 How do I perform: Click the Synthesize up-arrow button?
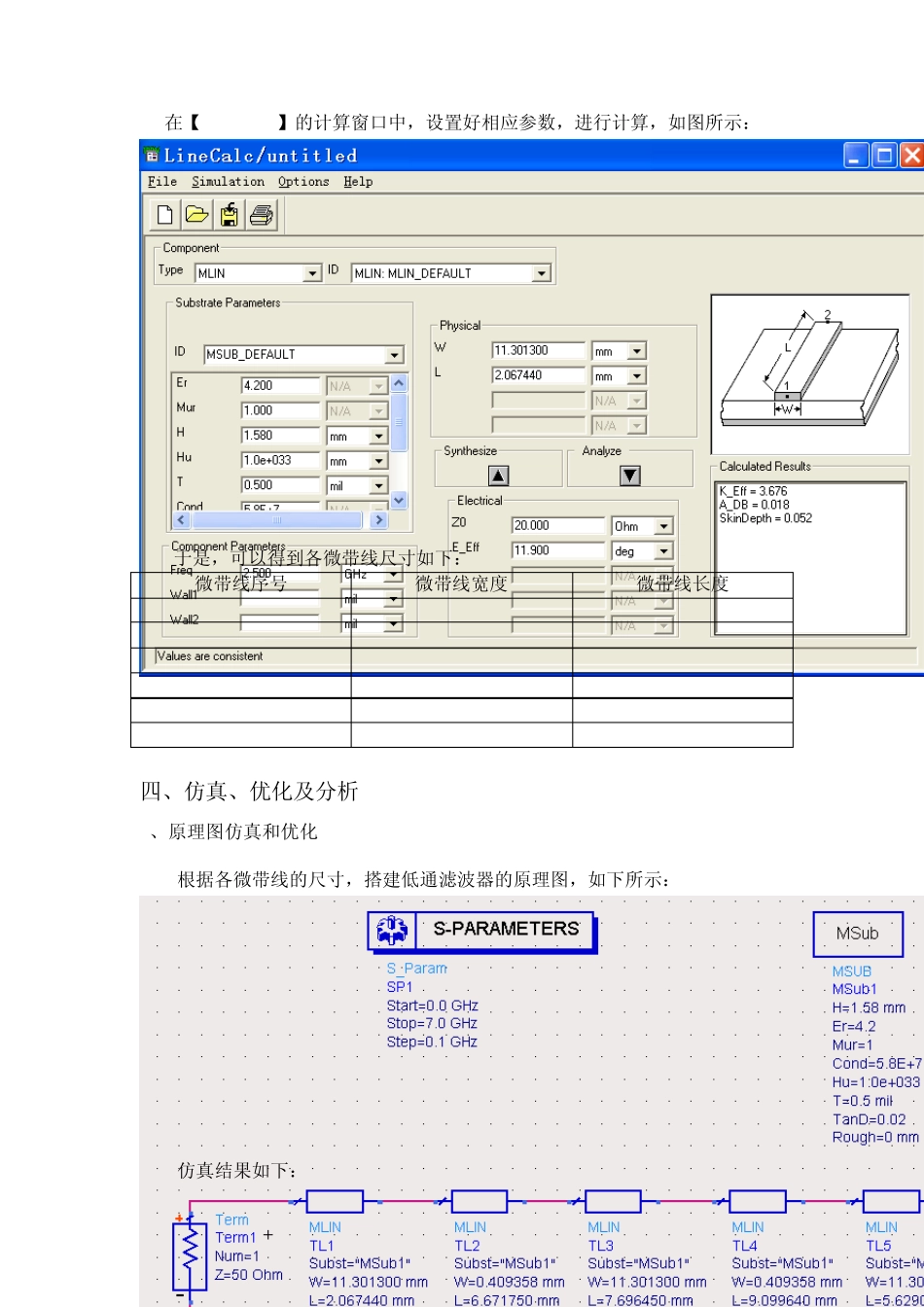point(498,476)
